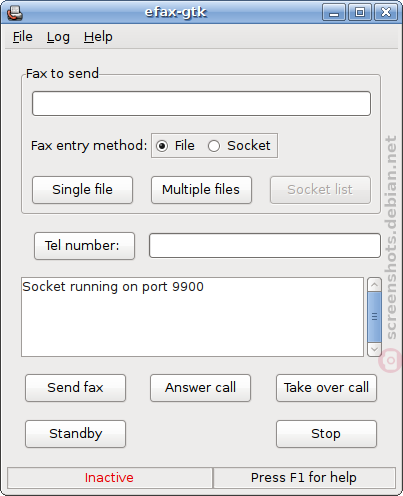Click the Single file button
The height and width of the screenshot is (496, 403).
point(82,190)
